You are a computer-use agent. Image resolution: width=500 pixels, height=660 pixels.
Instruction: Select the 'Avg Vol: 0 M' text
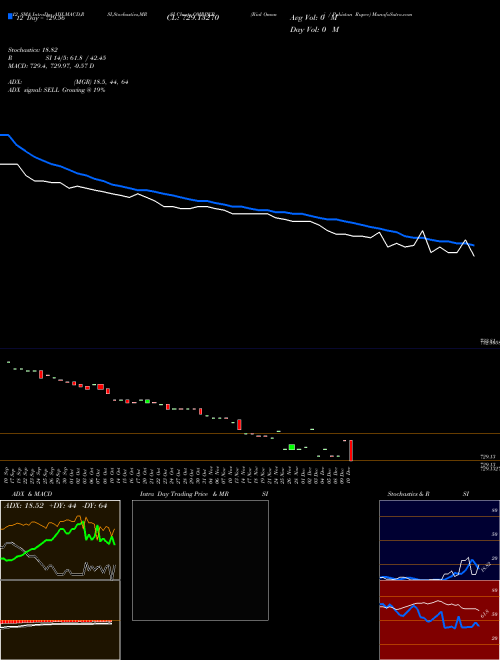pyautogui.click(x=314, y=18)
